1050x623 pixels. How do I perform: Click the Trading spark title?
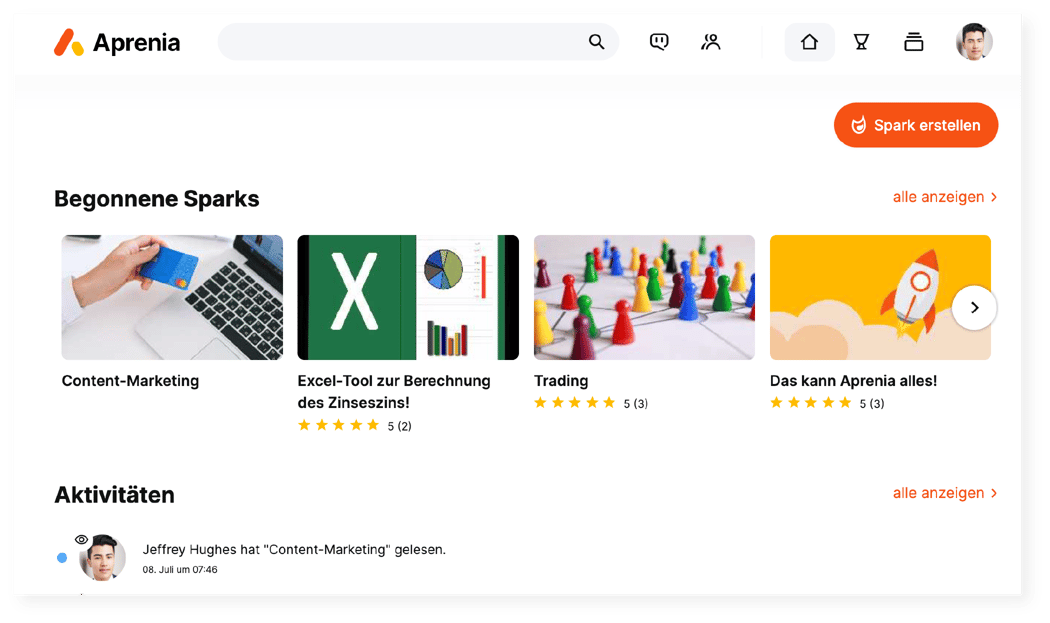pyautogui.click(x=561, y=381)
